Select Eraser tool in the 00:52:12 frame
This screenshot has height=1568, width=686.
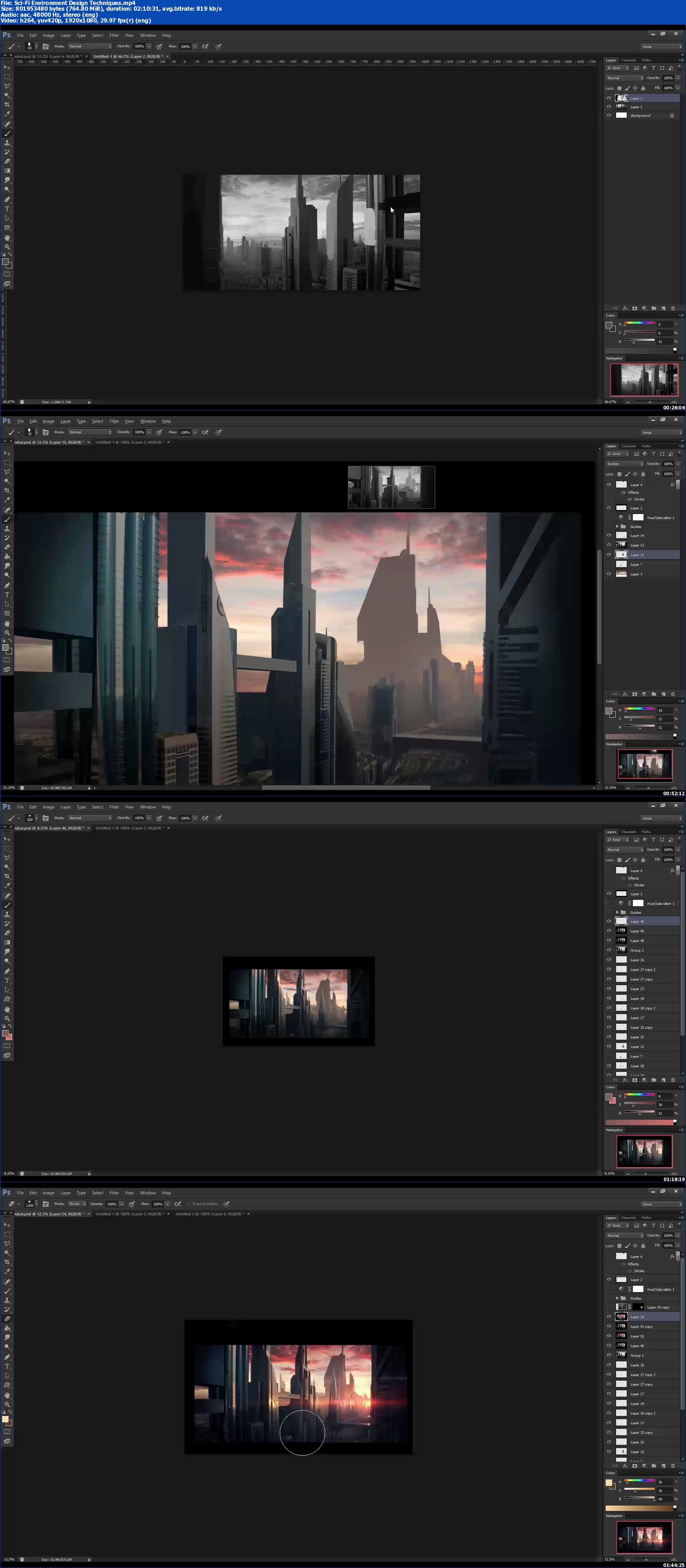pos(7,547)
